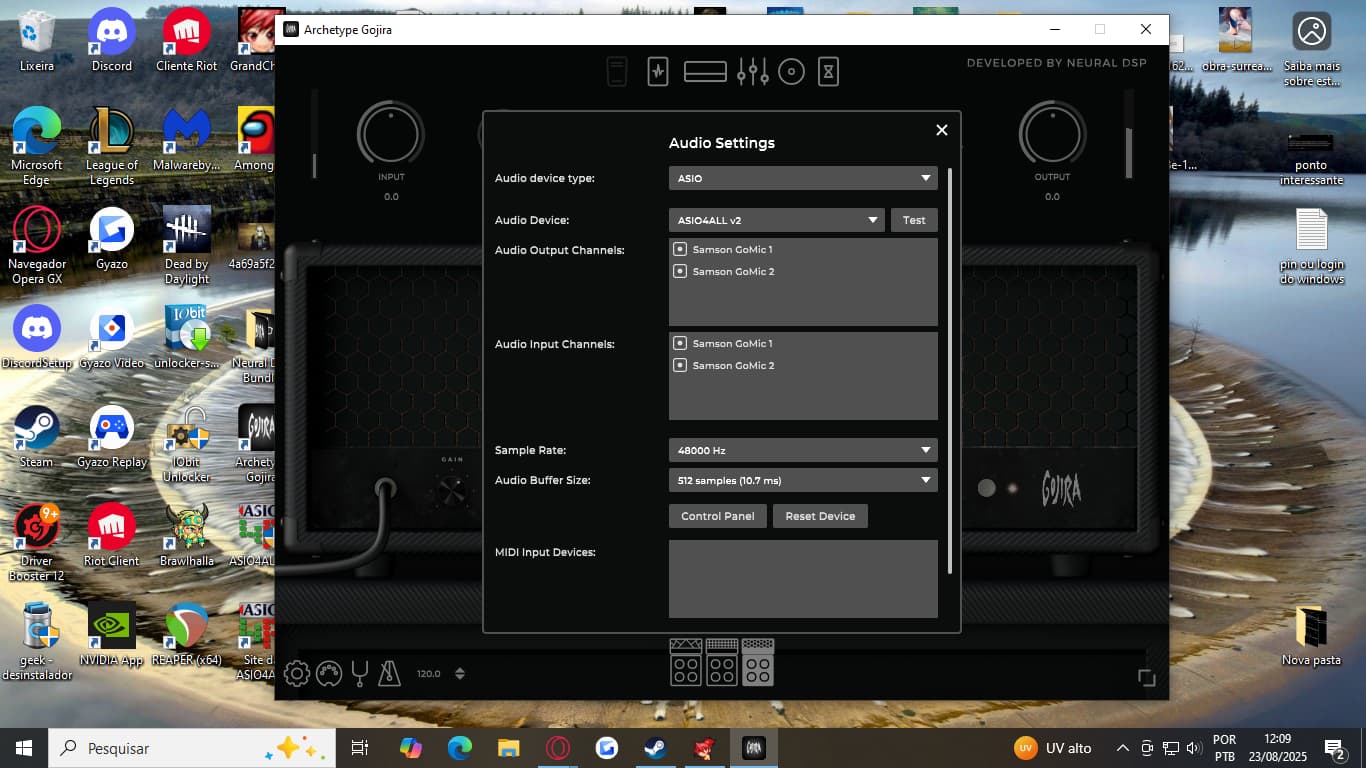Toggle output channel Samson GoMic 1

point(680,249)
